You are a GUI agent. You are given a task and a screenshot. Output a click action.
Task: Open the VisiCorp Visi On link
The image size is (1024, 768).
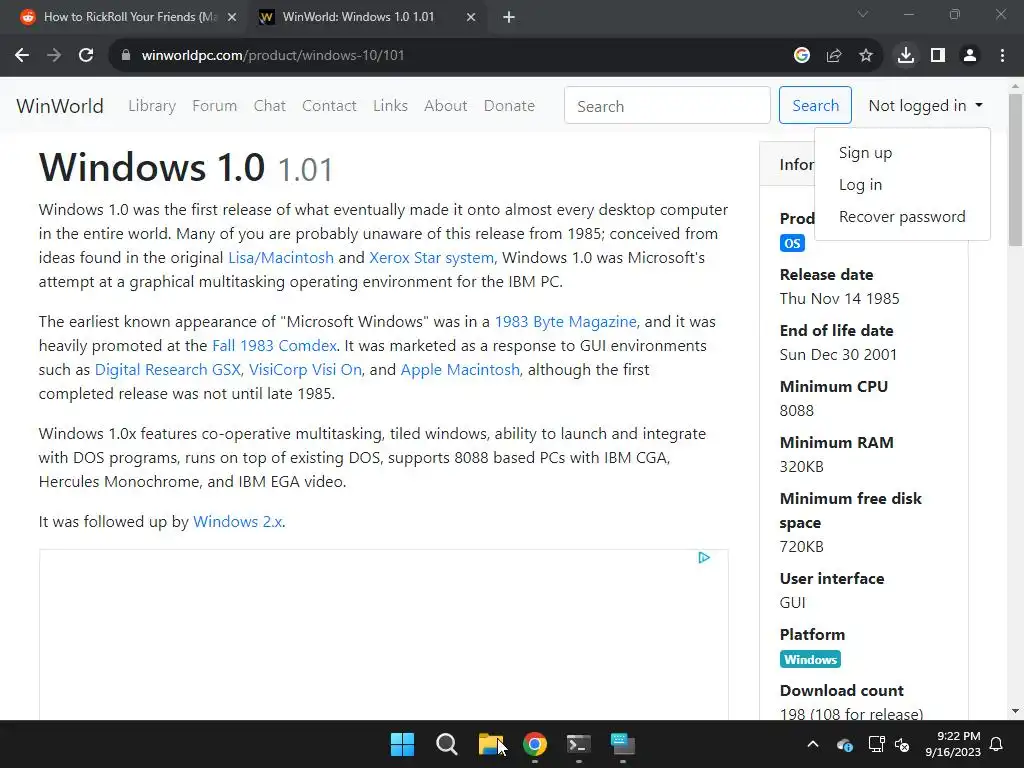point(305,370)
